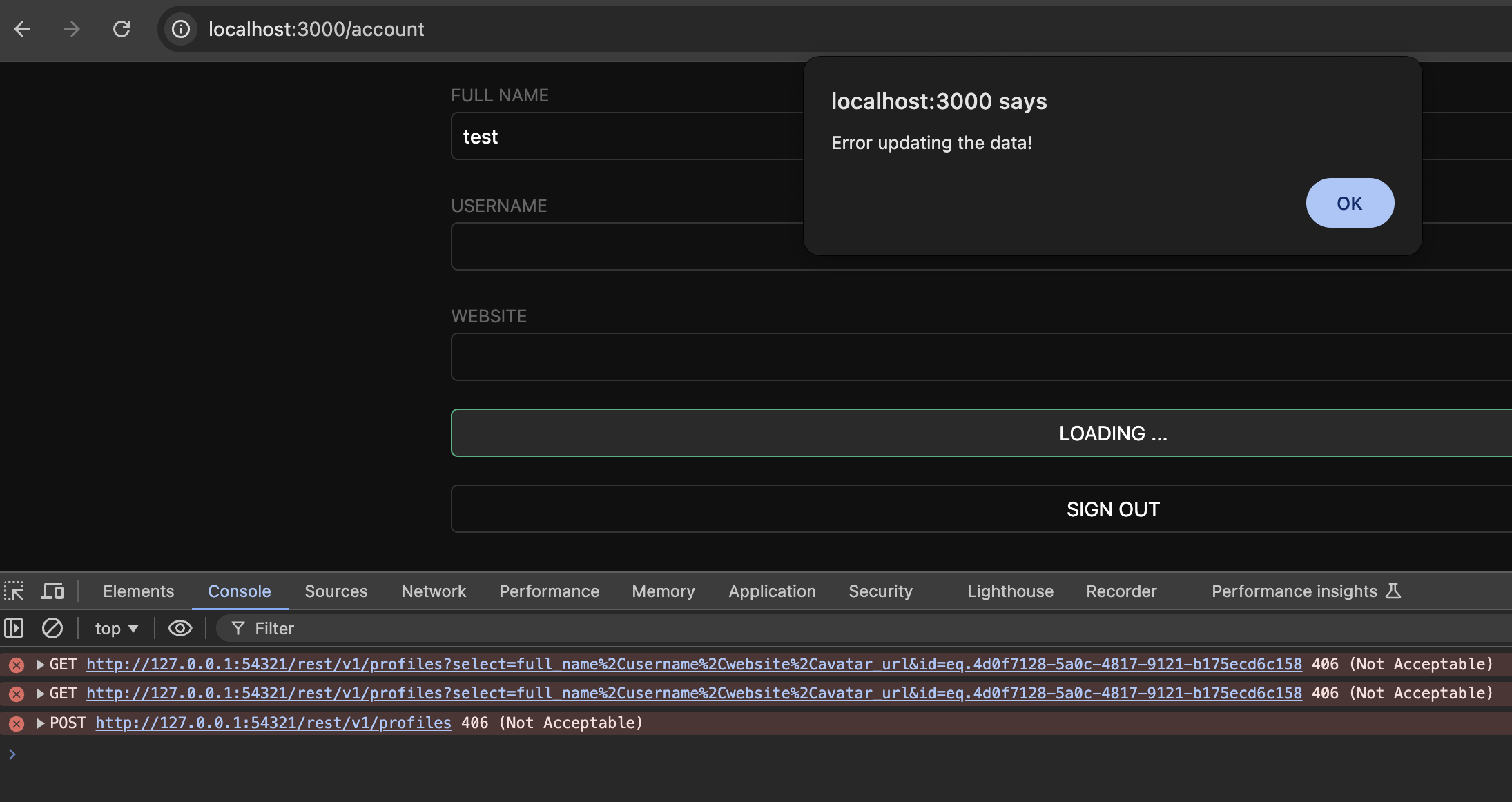Image resolution: width=1512 pixels, height=802 pixels.
Task: Create a live expression with the eye icon
Action: [x=180, y=628]
